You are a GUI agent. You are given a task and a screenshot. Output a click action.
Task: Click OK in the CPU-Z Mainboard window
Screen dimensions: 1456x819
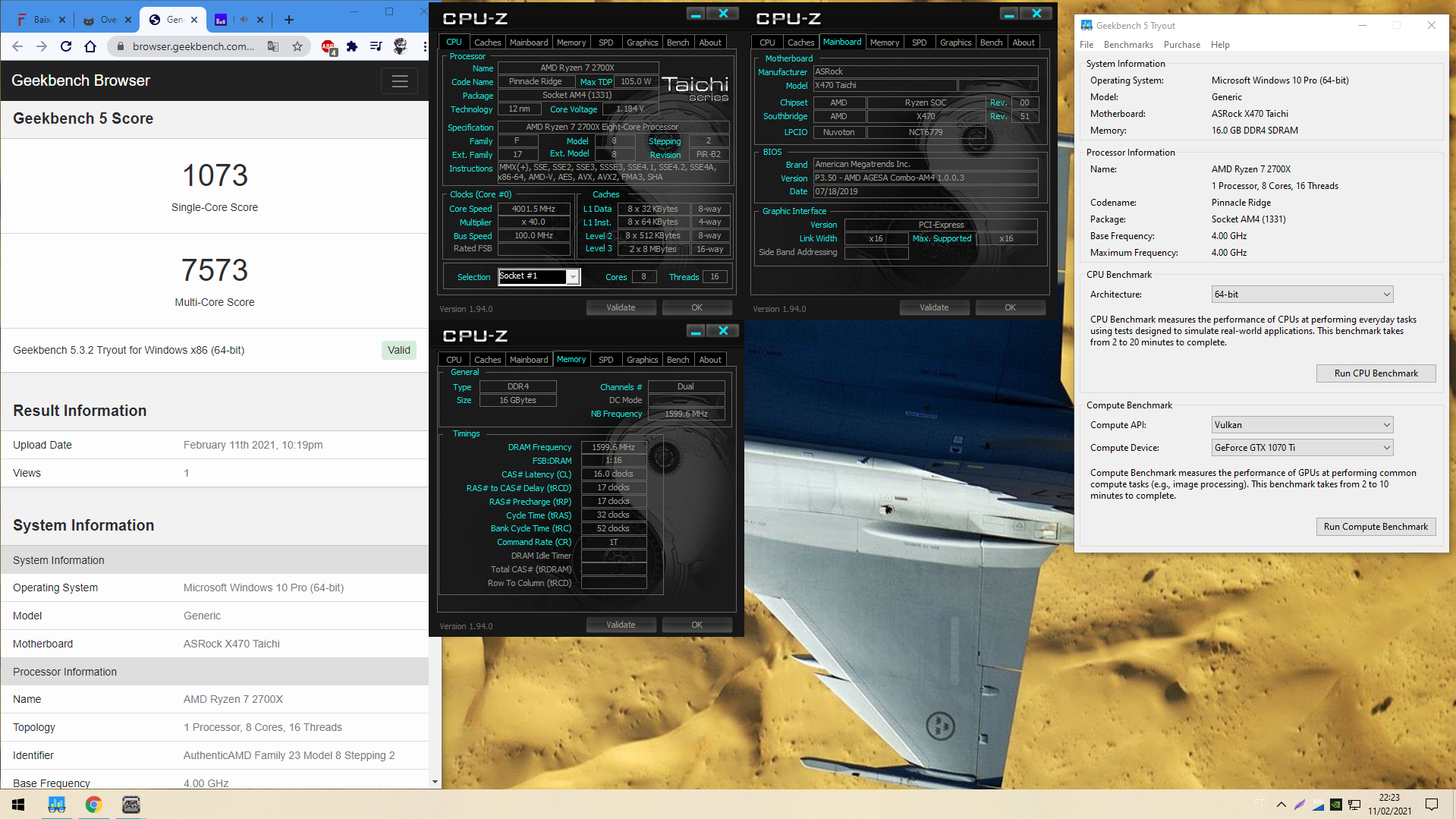tap(1010, 307)
